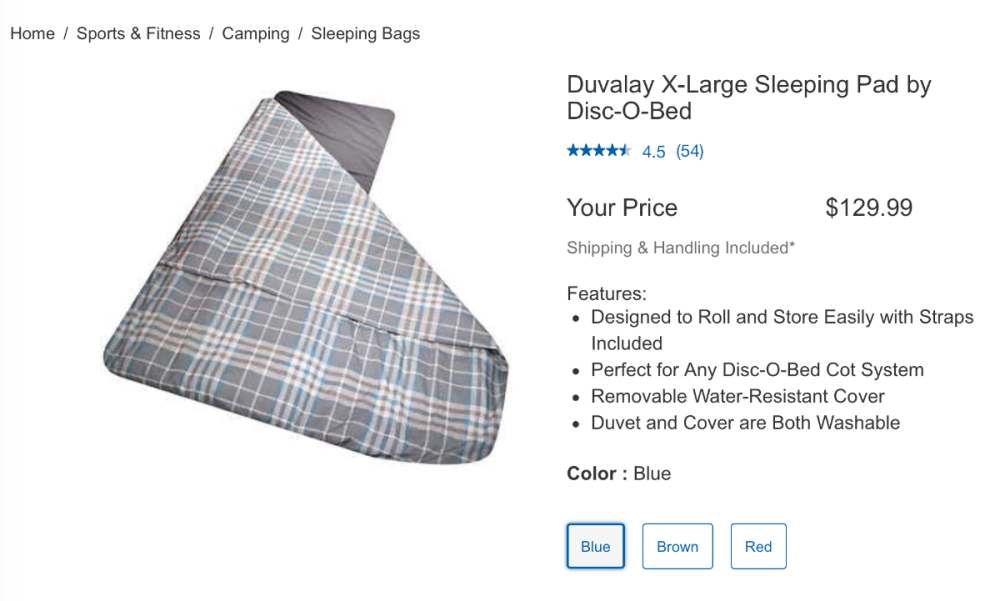
Task: Click the 4.5 rating number
Action: 653,152
